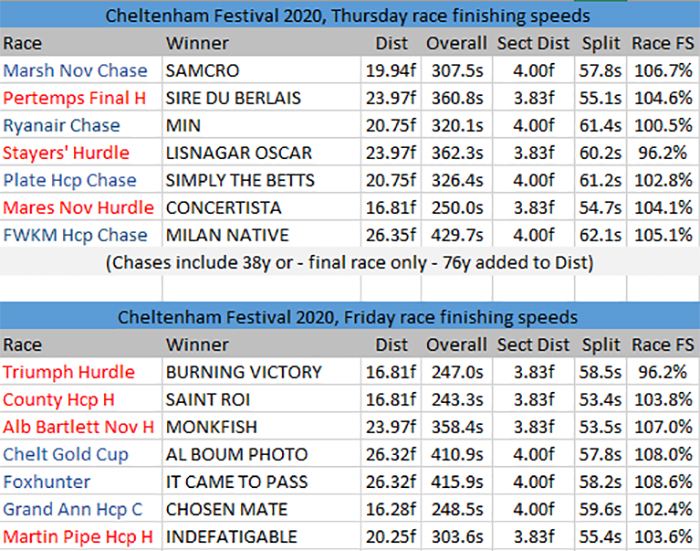
Task: Select the MILAN NATIVE winner cell
Action: coord(227,235)
